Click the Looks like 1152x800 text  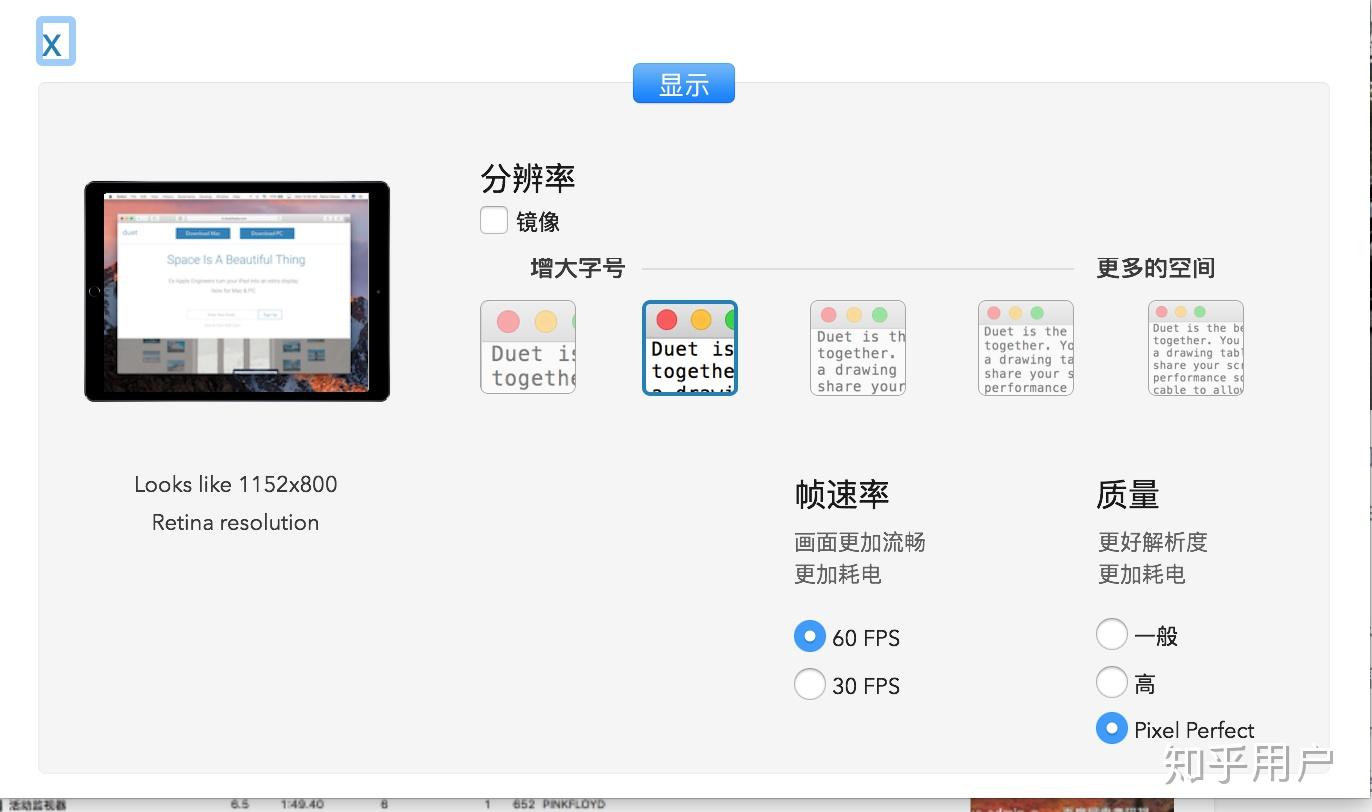point(235,484)
